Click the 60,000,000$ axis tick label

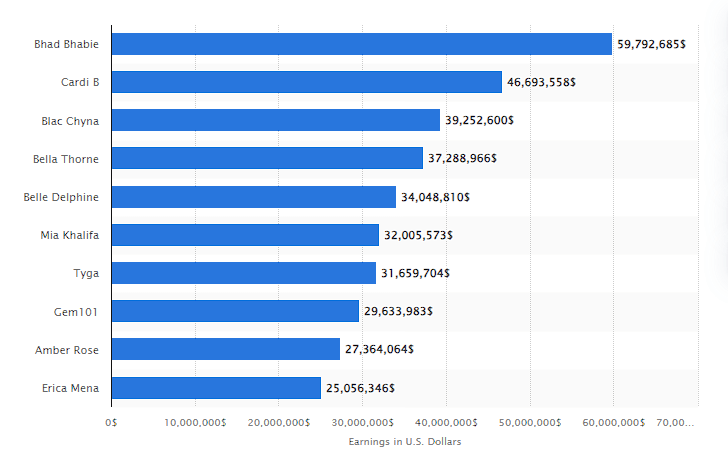tap(614, 423)
